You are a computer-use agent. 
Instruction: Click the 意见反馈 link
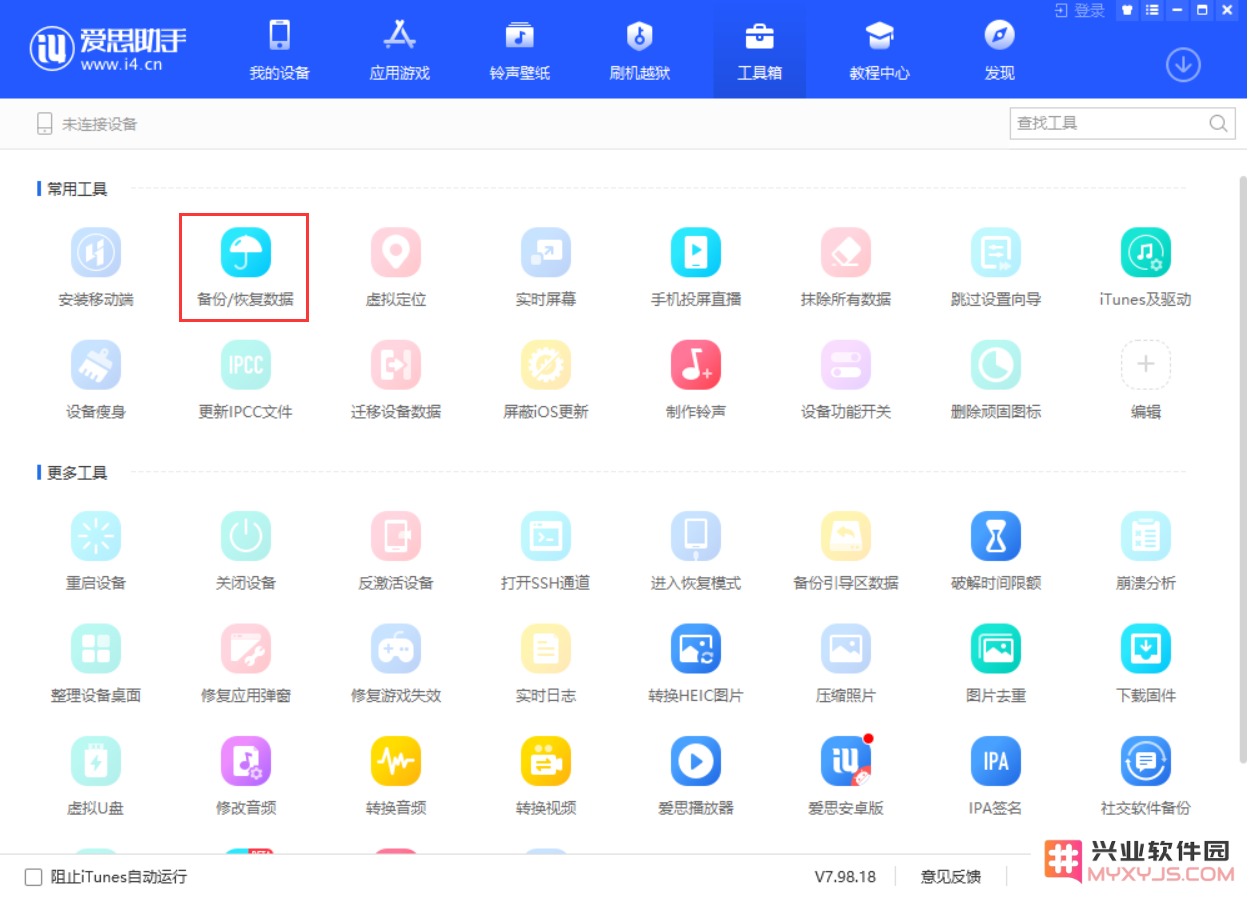point(951,877)
